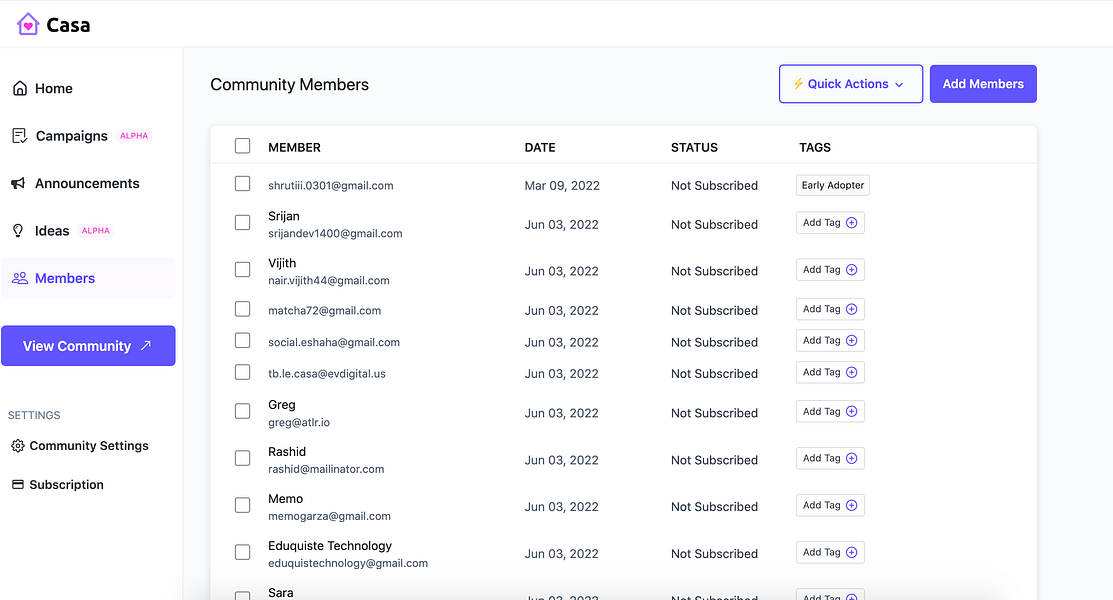1113x600 pixels.
Task: Click the View Community button
Action: [88, 346]
